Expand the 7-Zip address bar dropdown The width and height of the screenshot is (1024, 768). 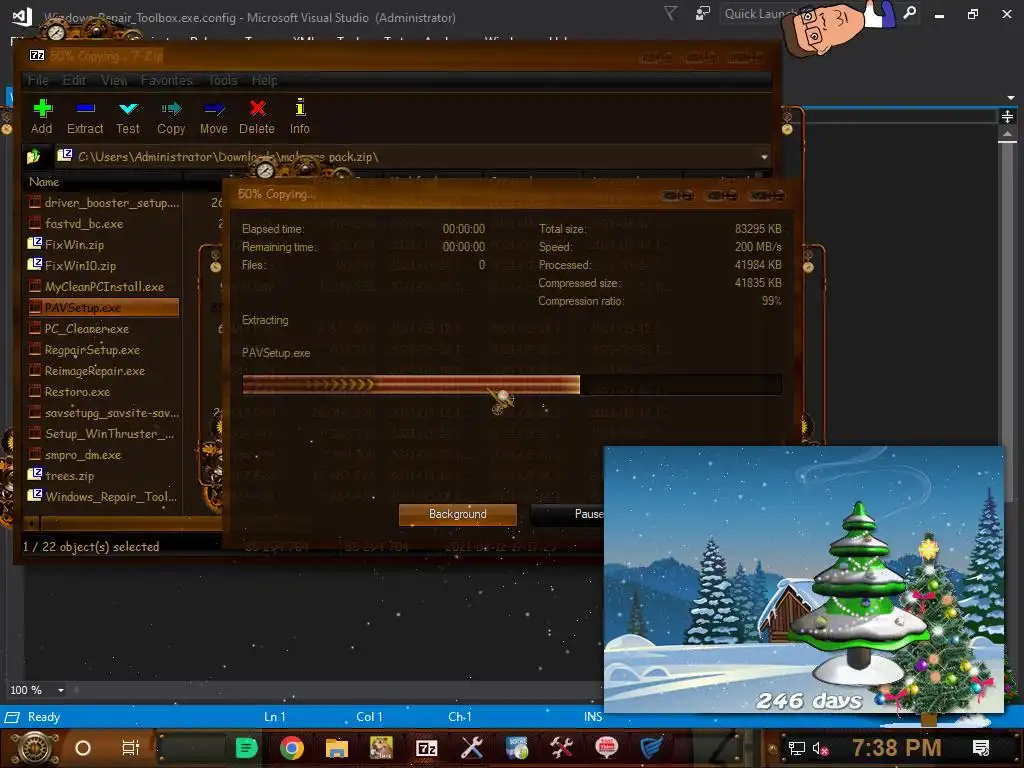[763, 157]
